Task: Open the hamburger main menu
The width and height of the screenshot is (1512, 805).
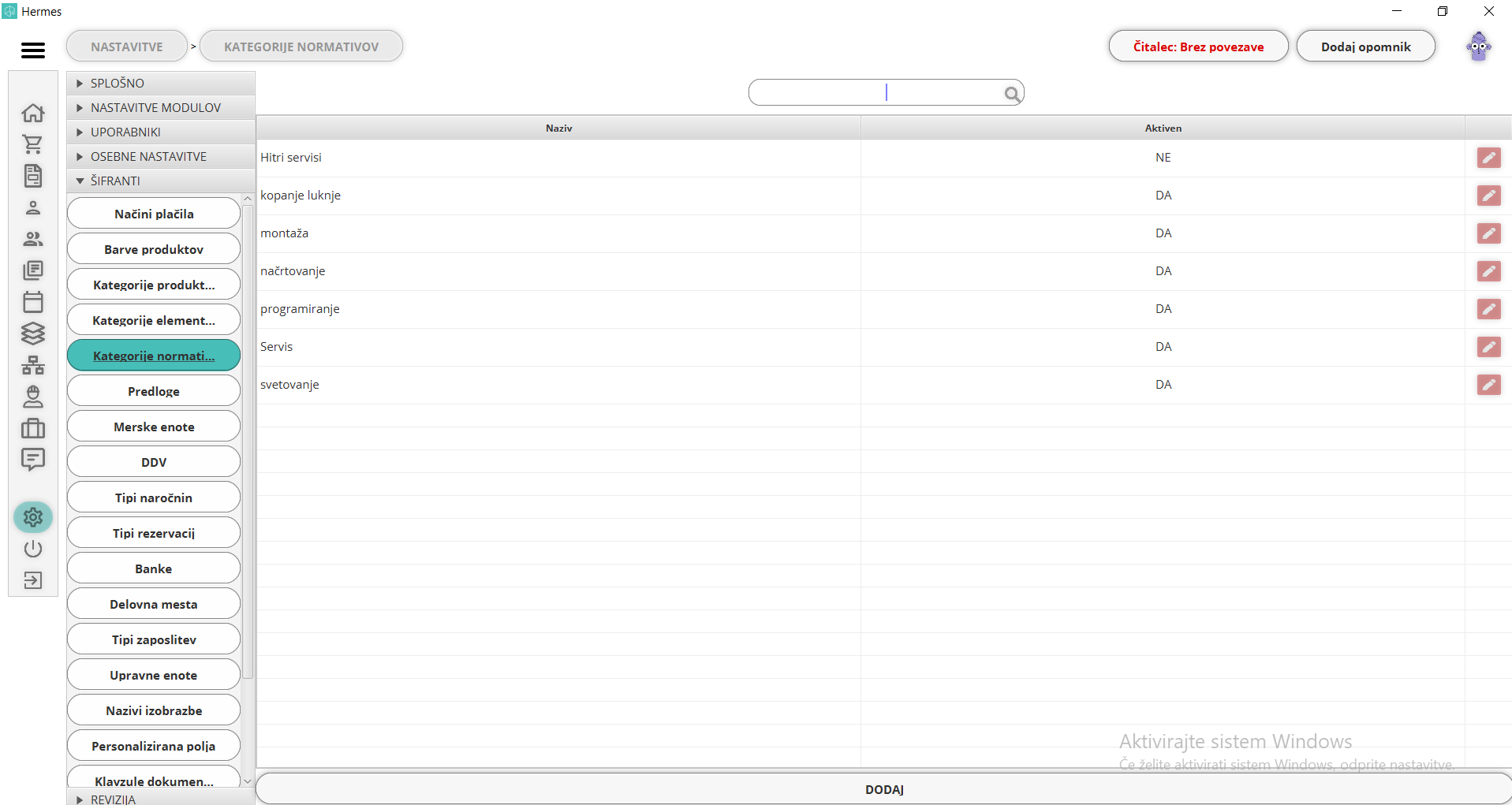Action: pyautogui.click(x=33, y=50)
